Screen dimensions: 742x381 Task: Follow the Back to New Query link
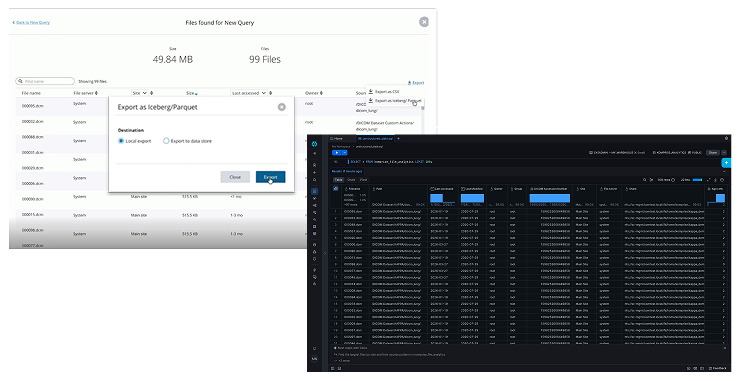click(x=31, y=22)
